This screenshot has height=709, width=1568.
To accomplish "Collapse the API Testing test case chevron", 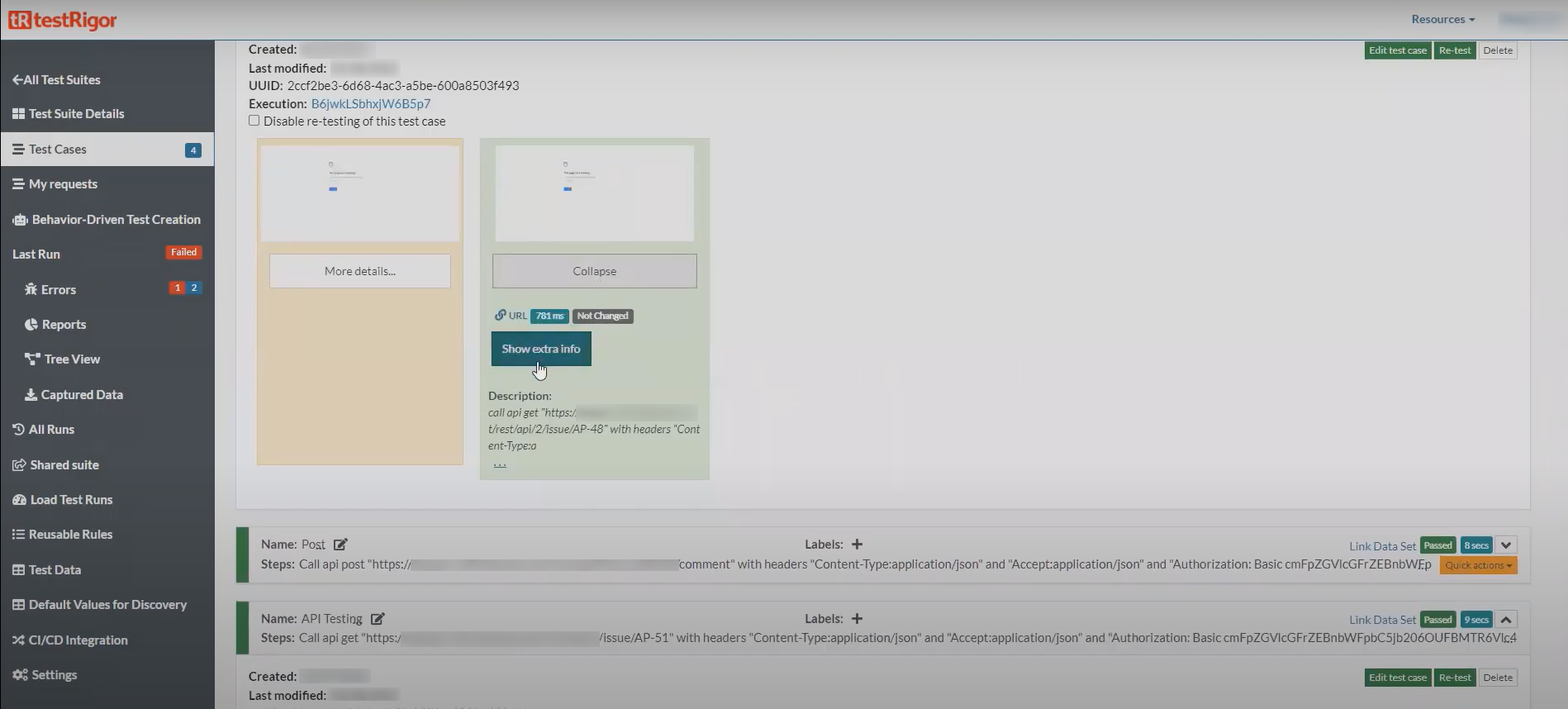I will pyautogui.click(x=1506, y=620).
